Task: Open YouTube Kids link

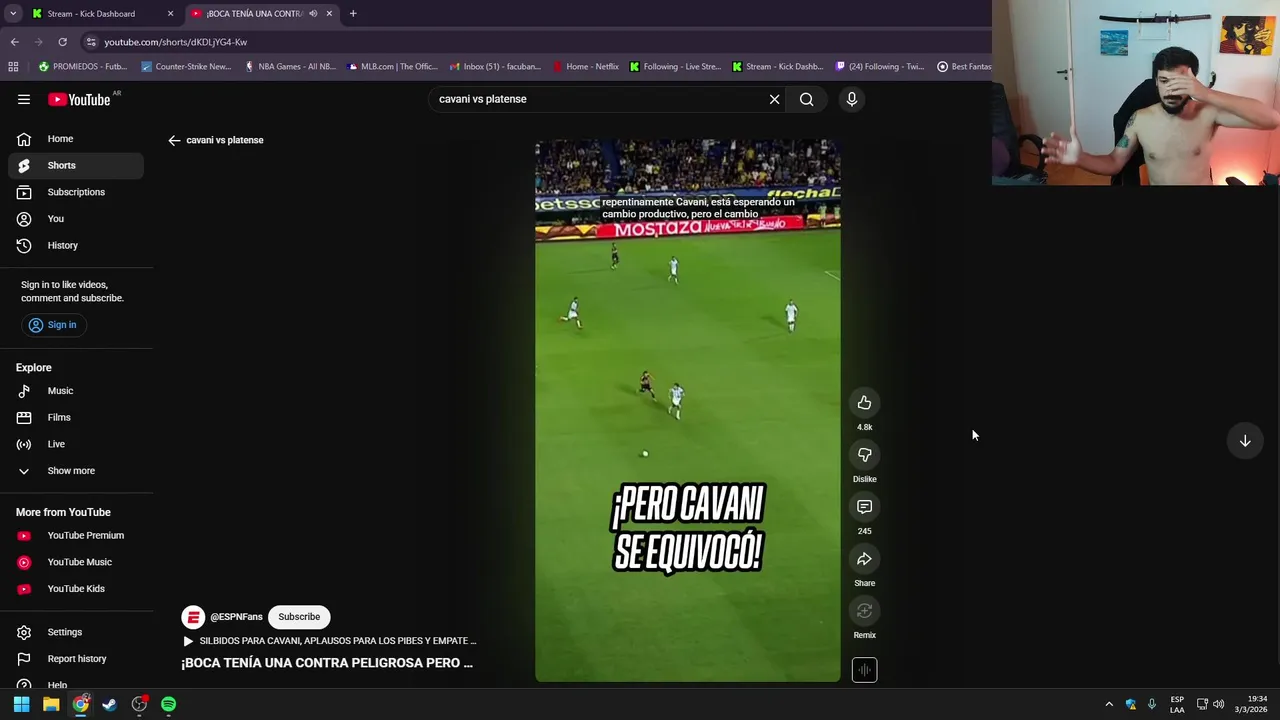Action: (76, 589)
